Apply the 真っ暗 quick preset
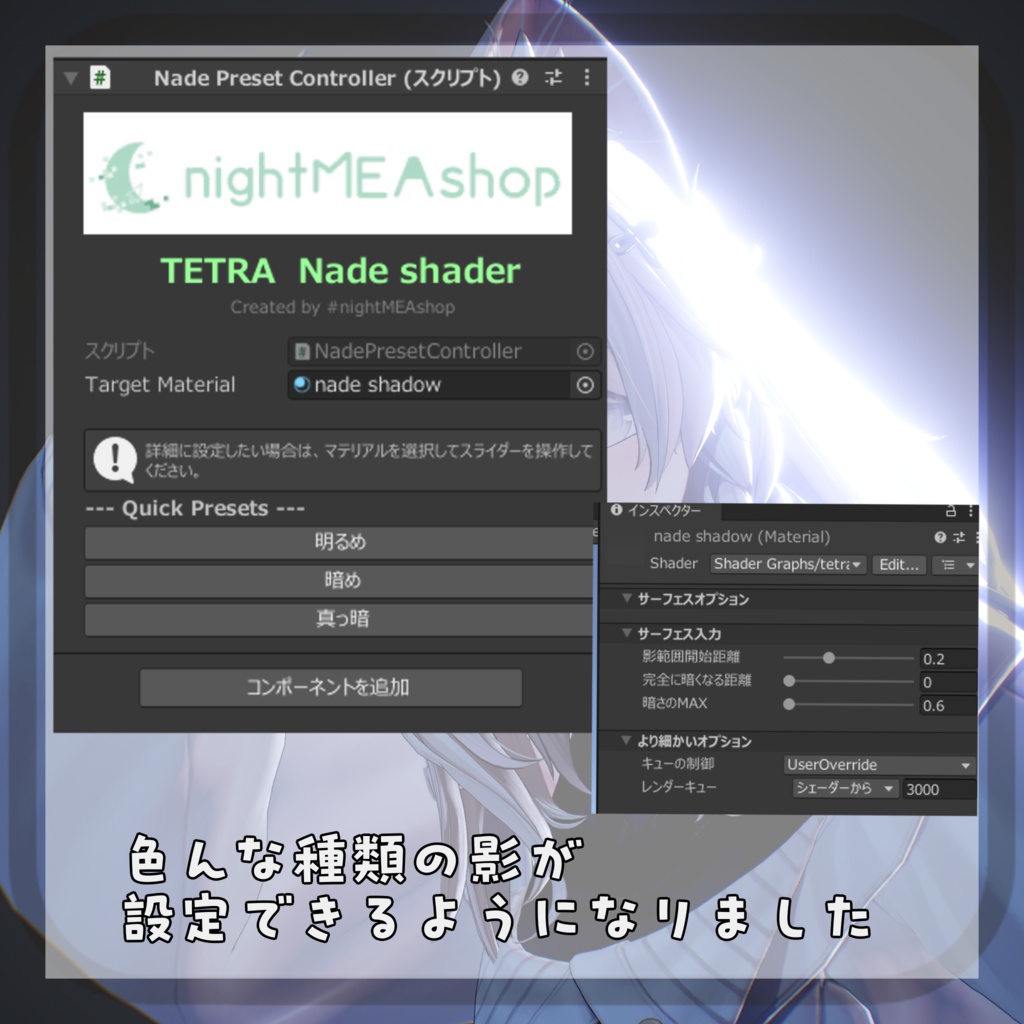The width and height of the screenshot is (1024, 1024). click(x=340, y=618)
